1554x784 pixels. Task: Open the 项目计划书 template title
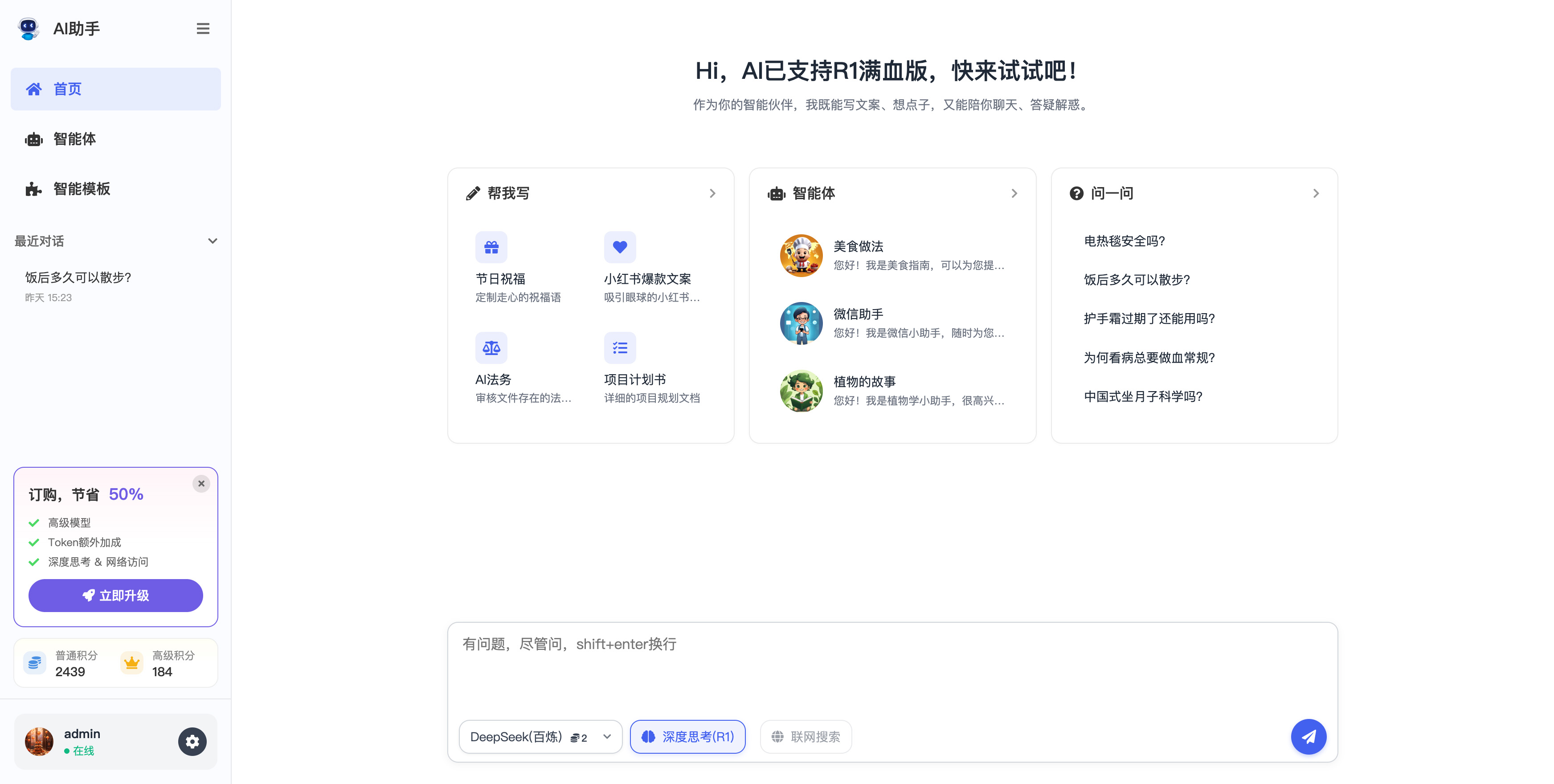coord(634,380)
